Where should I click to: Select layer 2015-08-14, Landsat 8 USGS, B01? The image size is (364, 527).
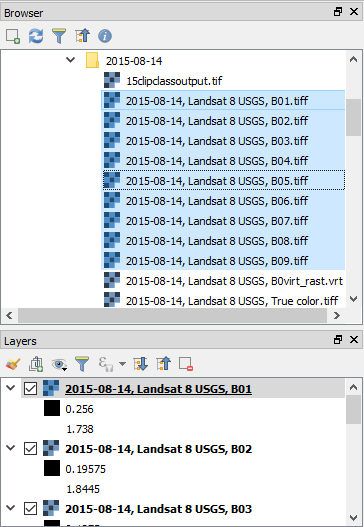[x=158, y=389]
